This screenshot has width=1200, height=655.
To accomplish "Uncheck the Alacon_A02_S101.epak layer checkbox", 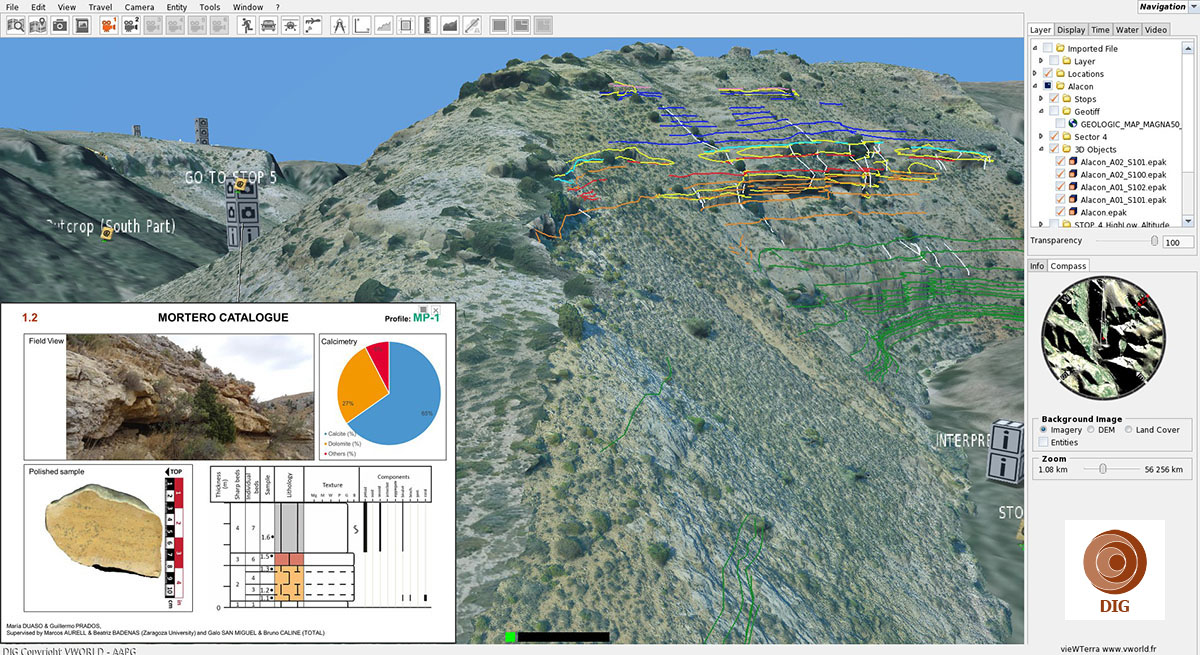I will tap(1061, 162).
